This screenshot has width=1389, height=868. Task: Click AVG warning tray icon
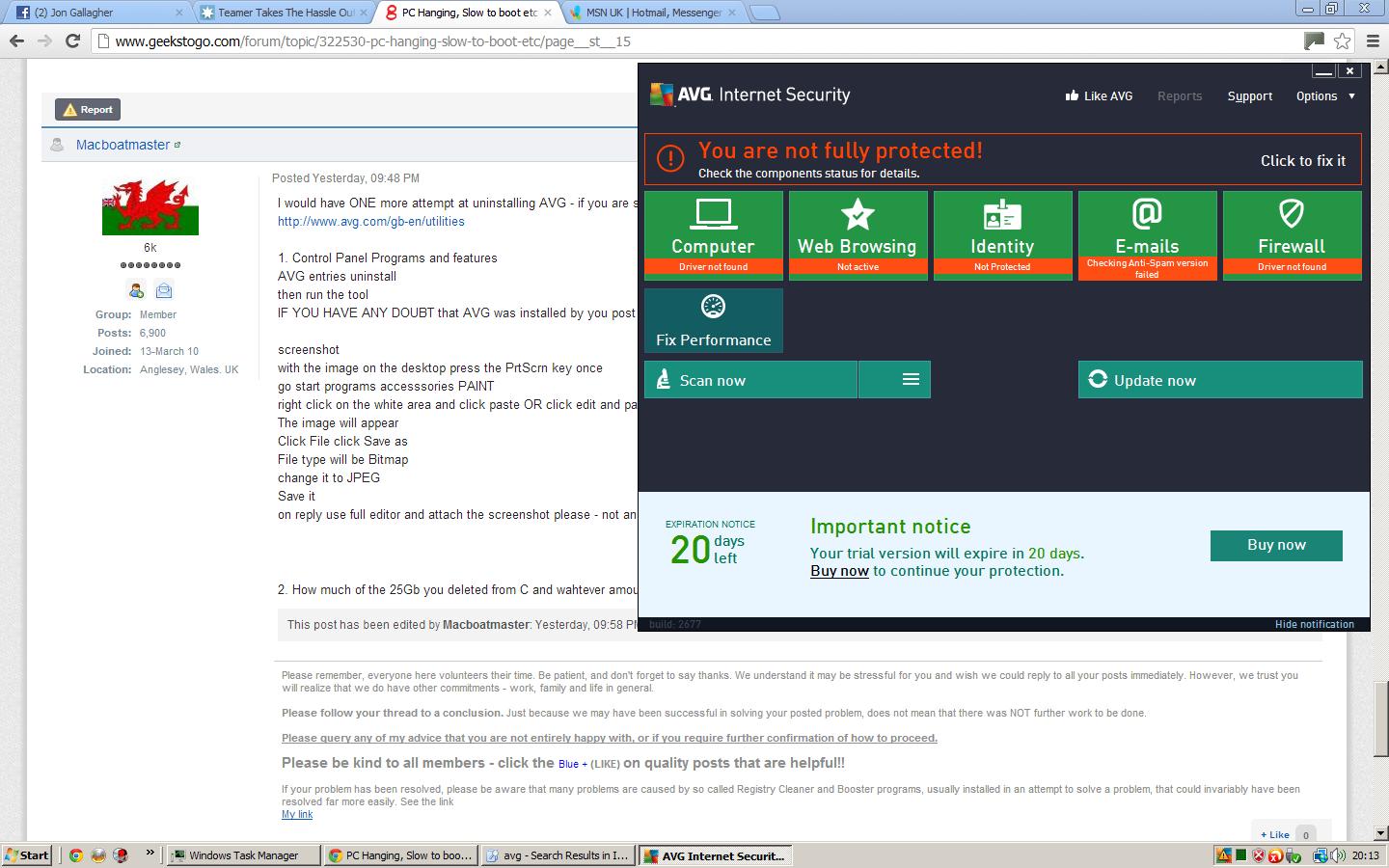[1224, 855]
